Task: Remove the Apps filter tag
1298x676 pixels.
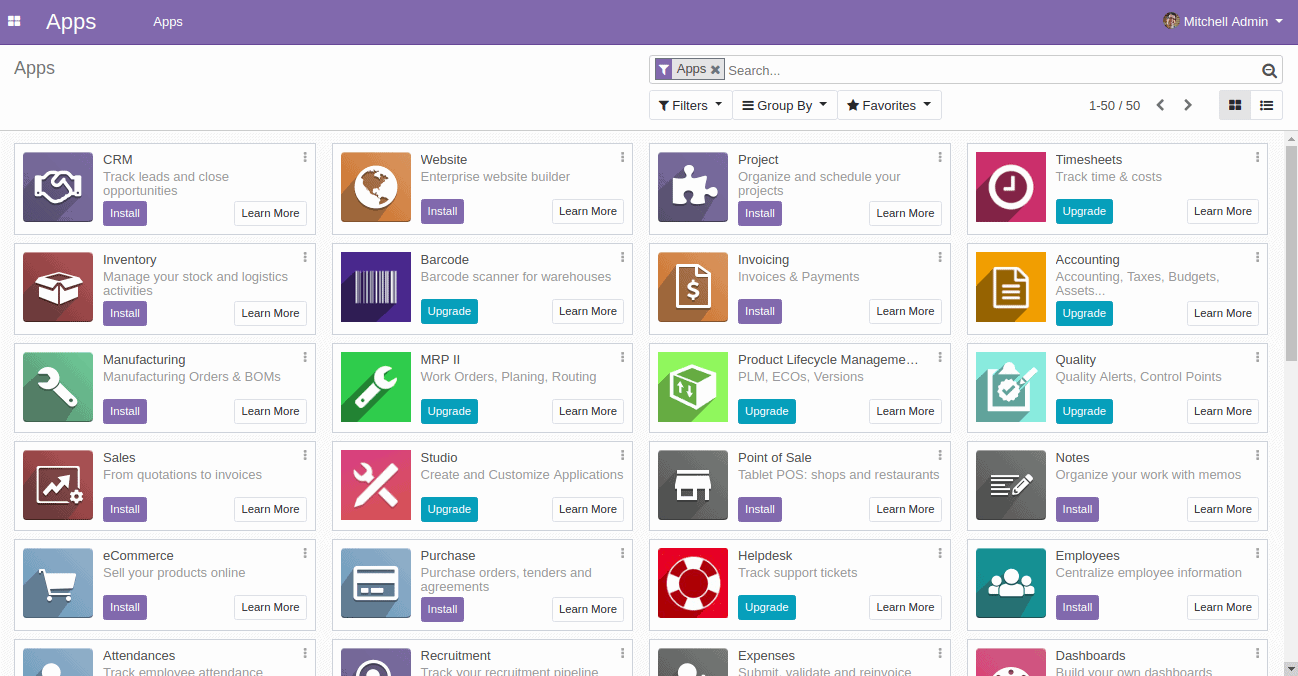Action: [x=715, y=69]
